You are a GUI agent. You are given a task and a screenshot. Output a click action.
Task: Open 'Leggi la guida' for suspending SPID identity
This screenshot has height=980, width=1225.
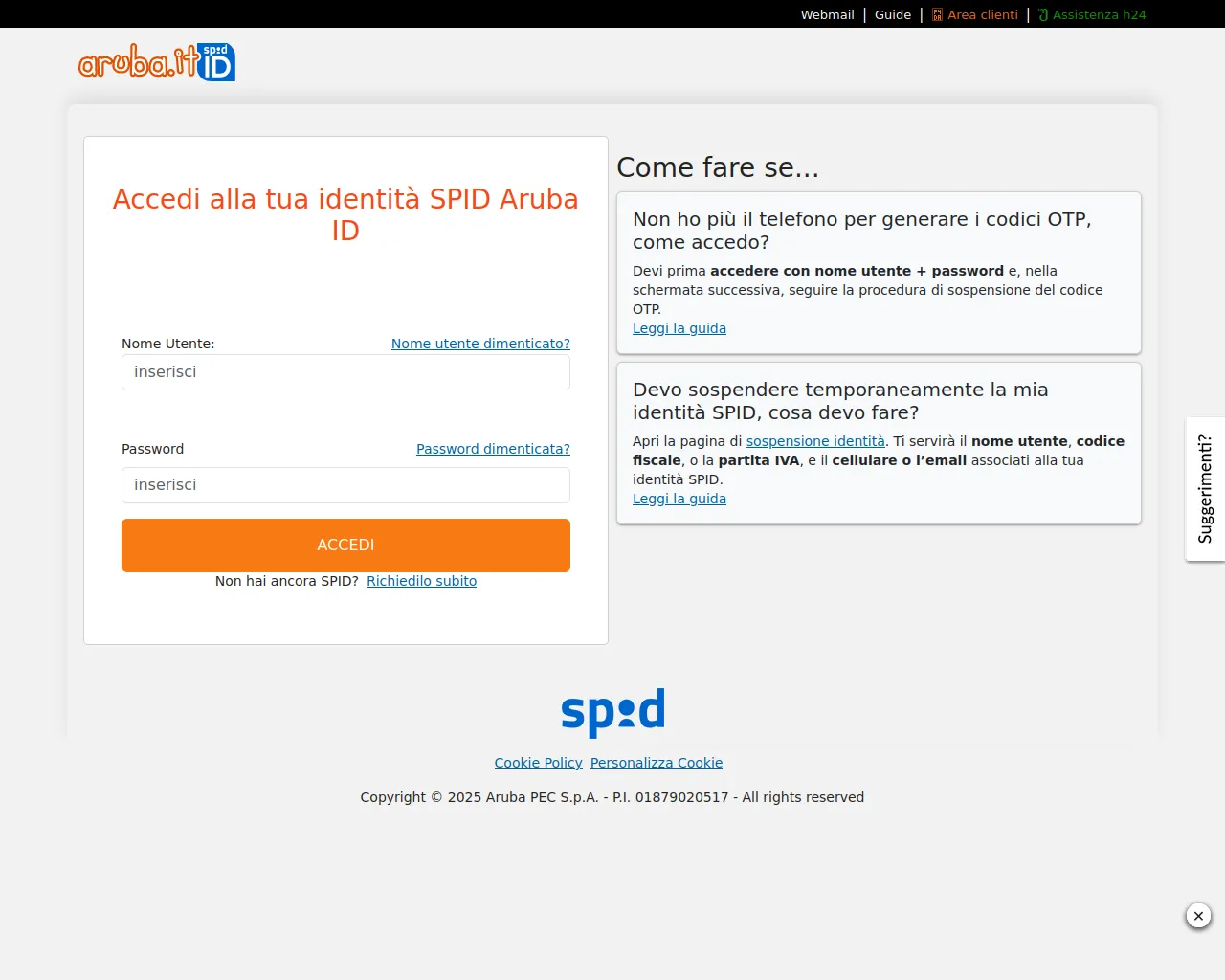point(679,499)
